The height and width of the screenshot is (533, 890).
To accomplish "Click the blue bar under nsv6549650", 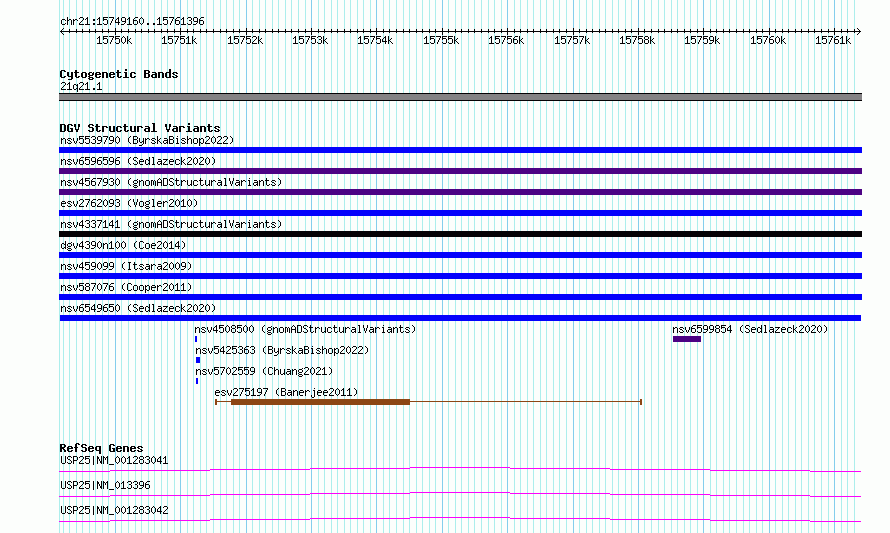I will pyautogui.click(x=460, y=318).
